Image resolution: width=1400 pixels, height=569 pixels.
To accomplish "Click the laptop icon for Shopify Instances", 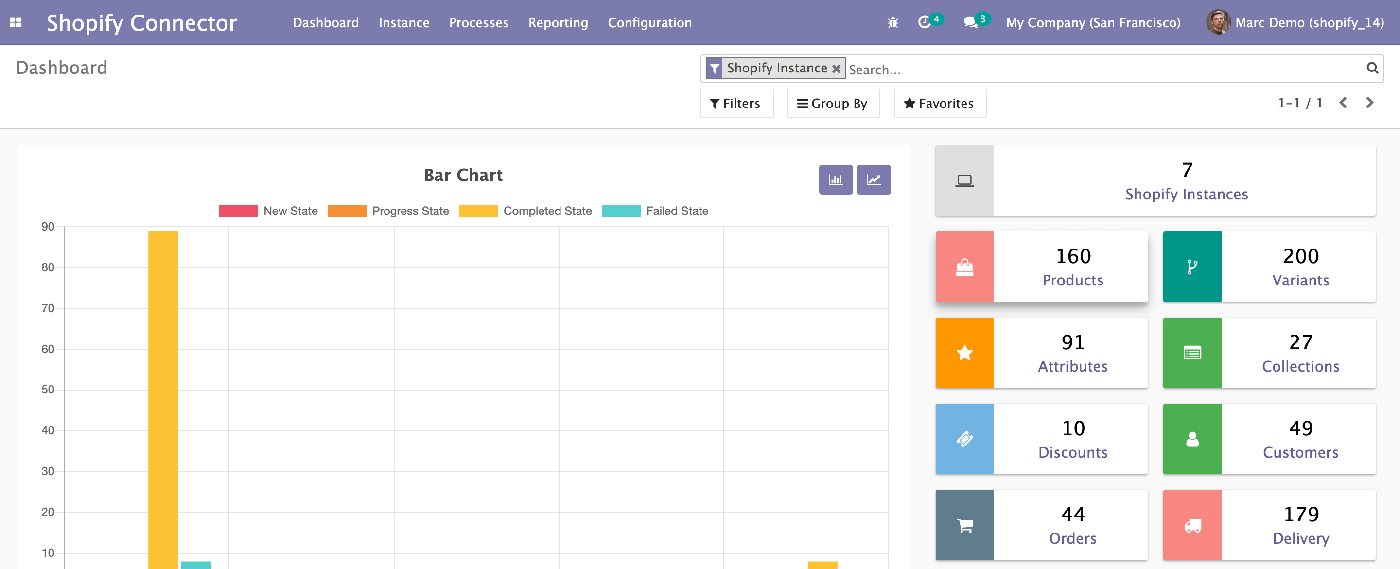I will [x=965, y=181].
